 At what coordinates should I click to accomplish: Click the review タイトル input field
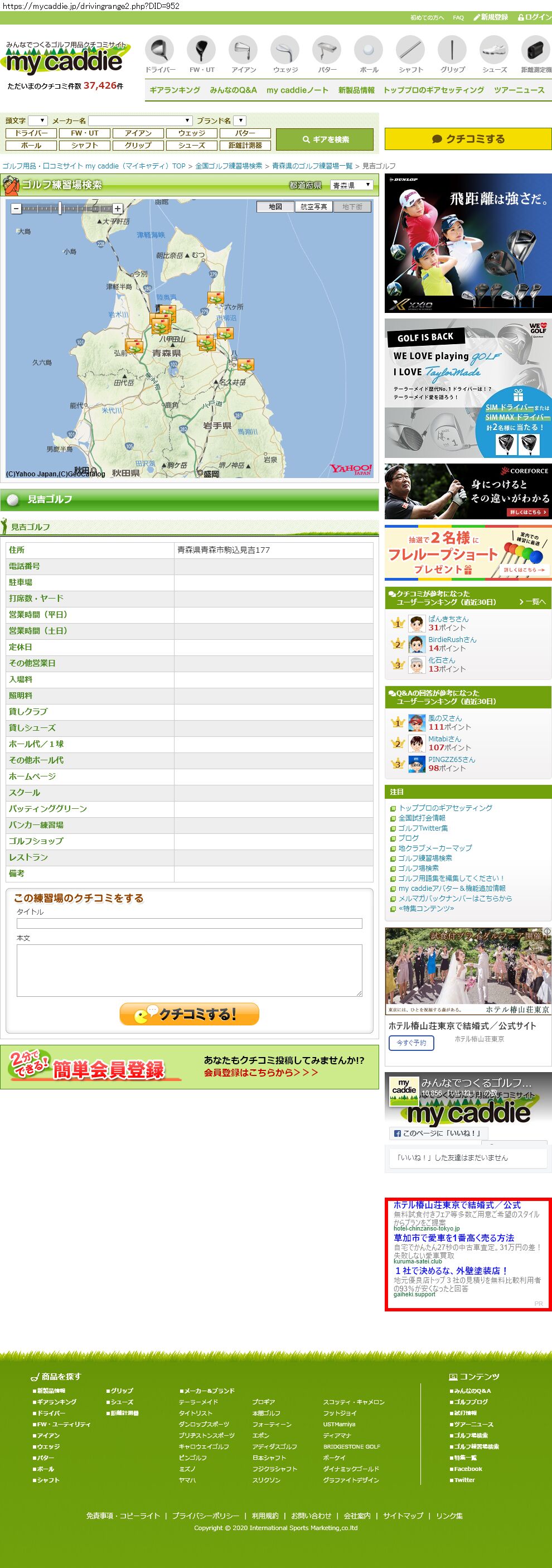(x=189, y=923)
